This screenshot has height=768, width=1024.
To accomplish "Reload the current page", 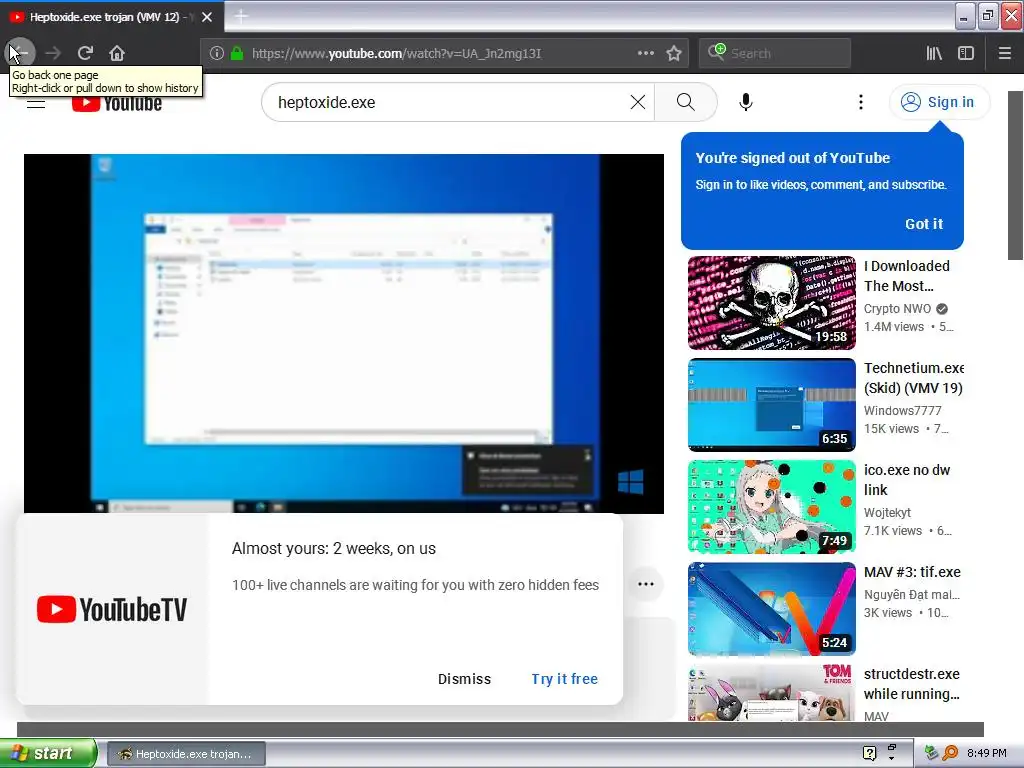I will (85, 53).
